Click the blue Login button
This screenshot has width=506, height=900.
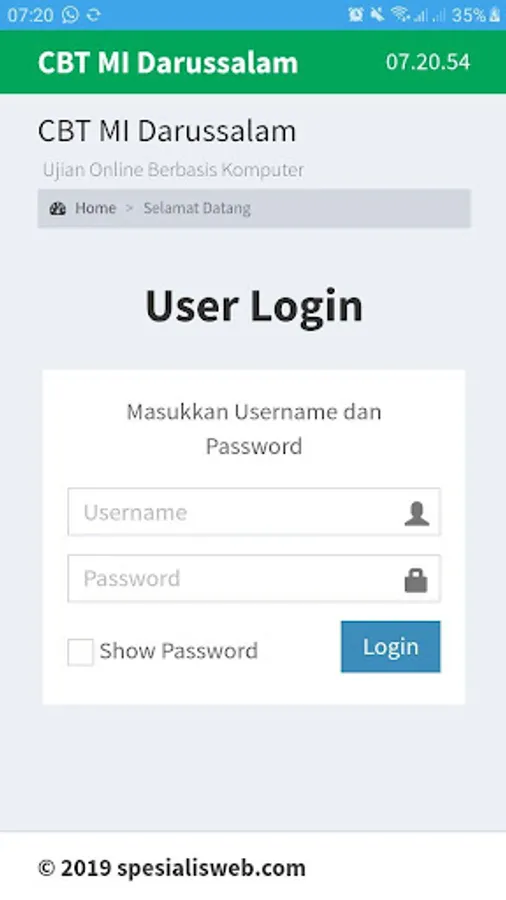point(391,646)
